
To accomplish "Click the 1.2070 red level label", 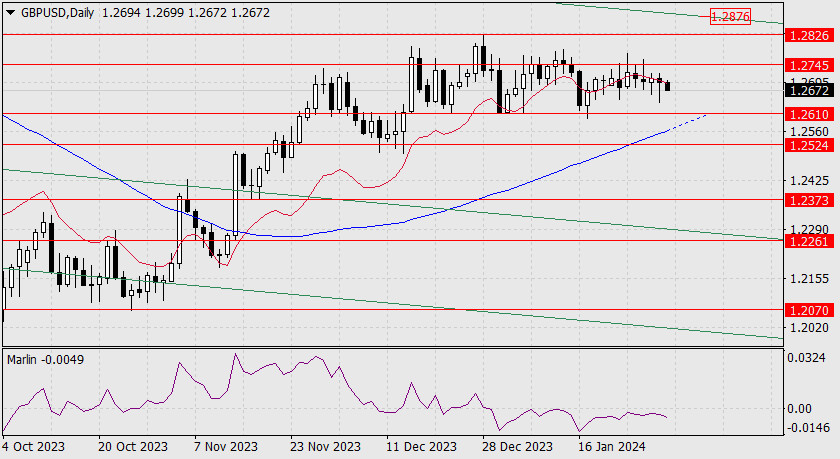I will point(809,310).
